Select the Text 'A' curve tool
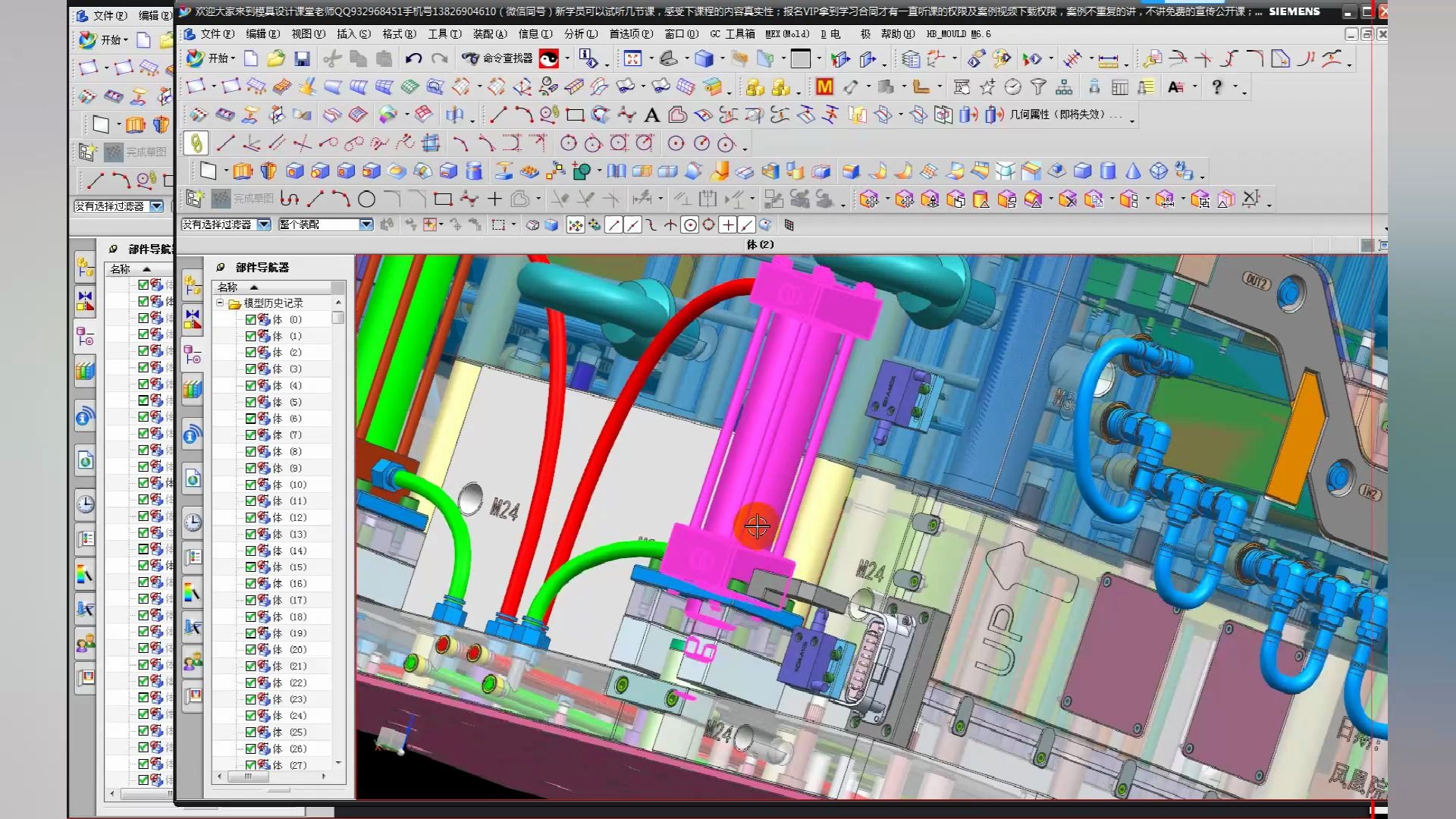Screen dimensions: 1456x819 [x=651, y=115]
